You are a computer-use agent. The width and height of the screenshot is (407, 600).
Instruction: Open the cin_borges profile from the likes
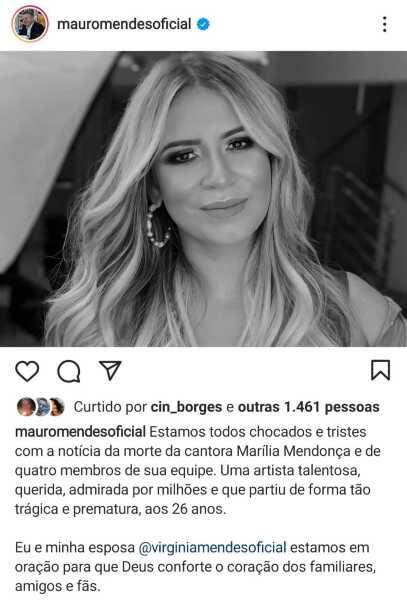pos(186,407)
